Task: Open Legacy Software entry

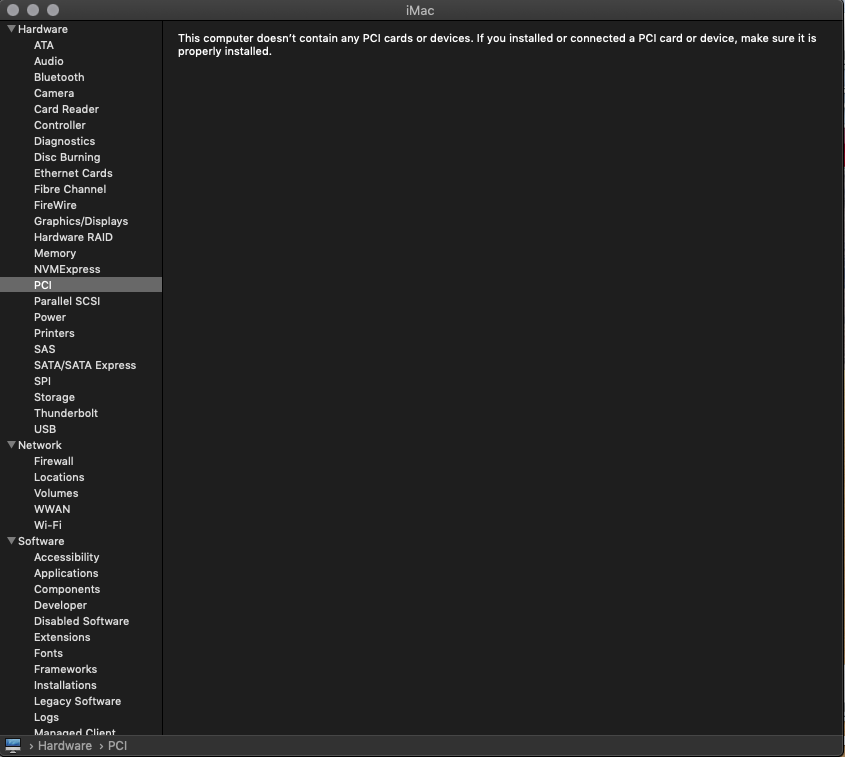Action: pyautogui.click(x=77, y=702)
